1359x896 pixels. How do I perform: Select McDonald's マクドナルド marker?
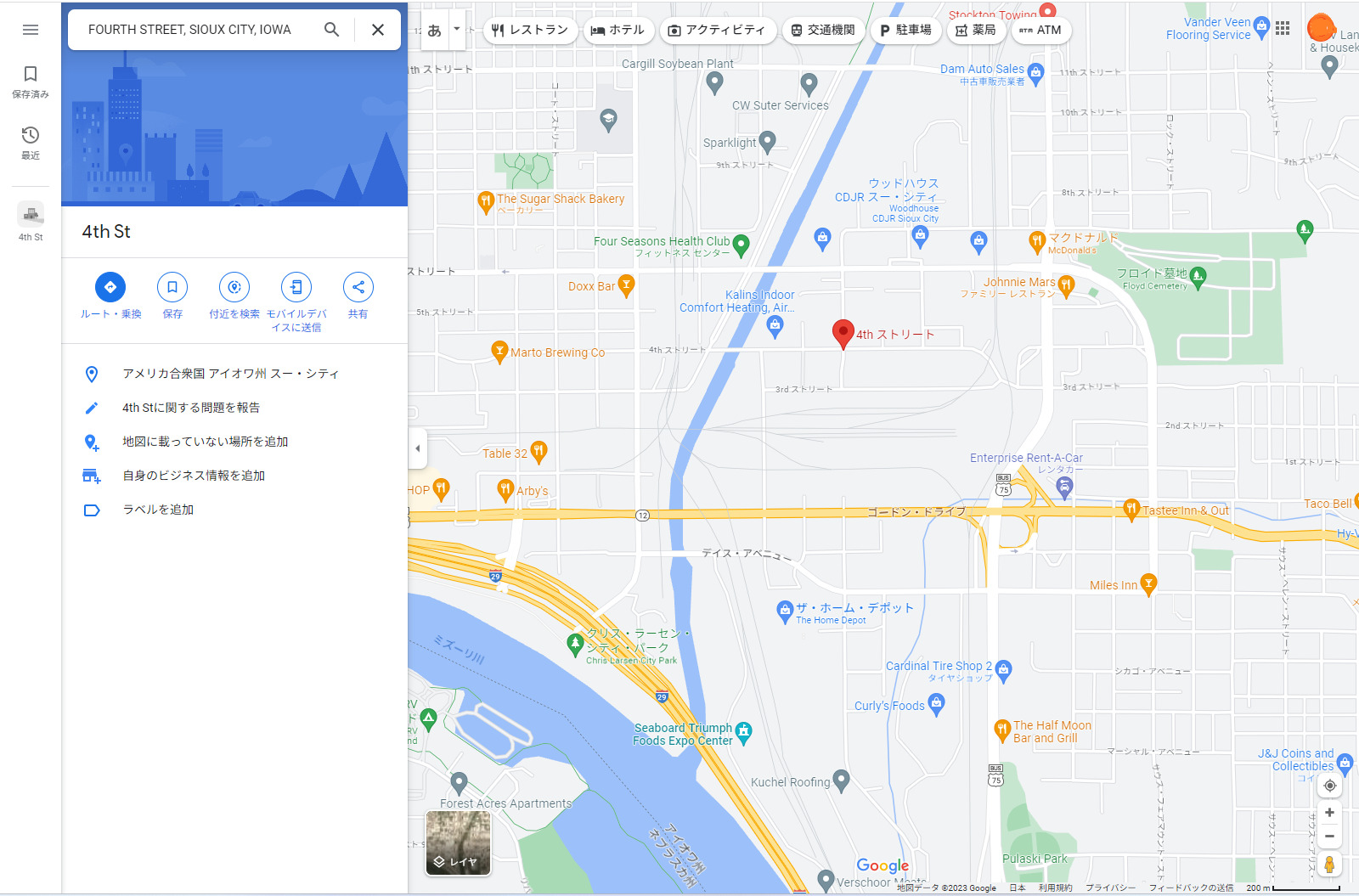[1036, 242]
